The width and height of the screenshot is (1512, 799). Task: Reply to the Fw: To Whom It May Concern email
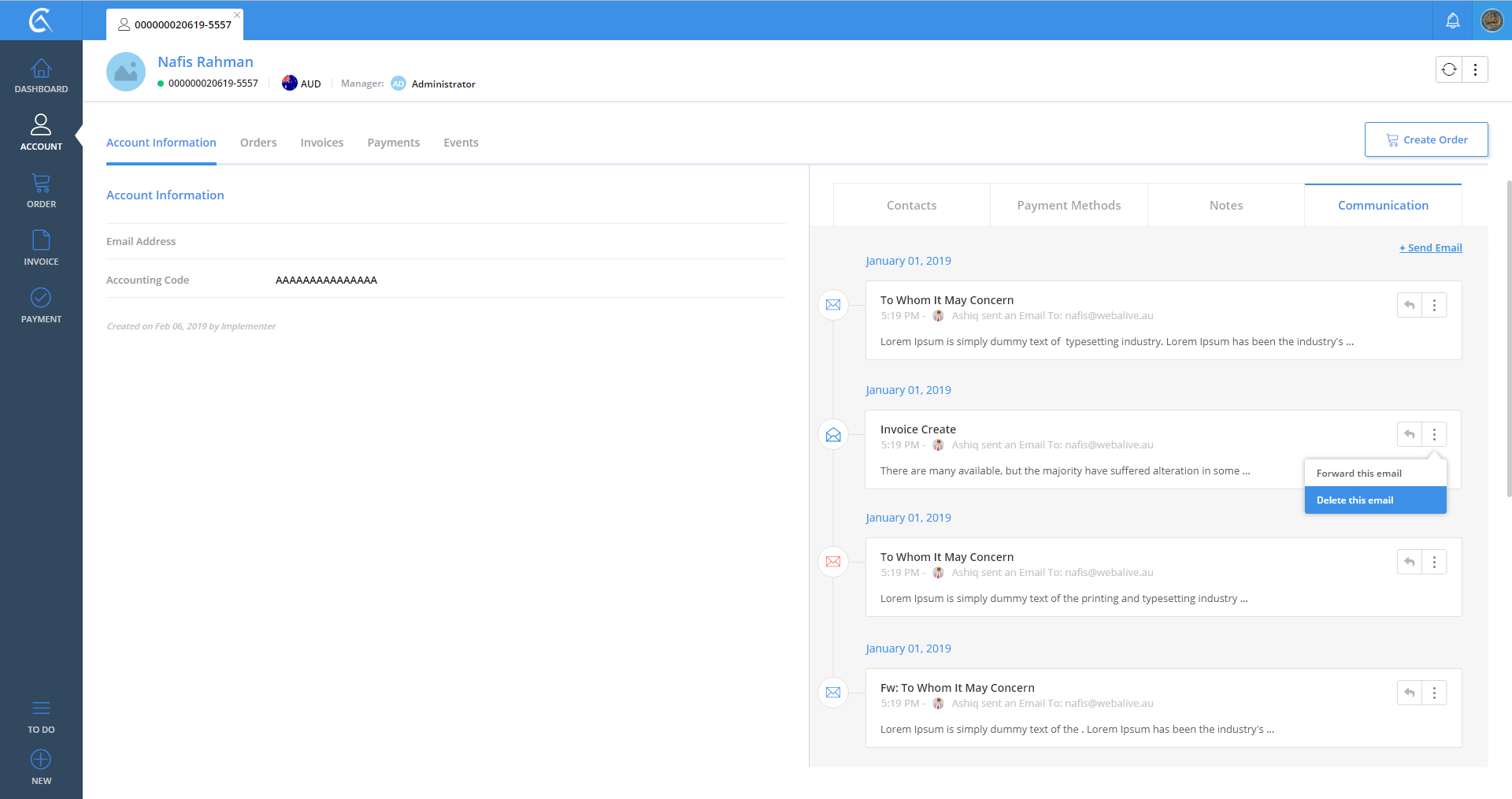(x=1410, y=693)
